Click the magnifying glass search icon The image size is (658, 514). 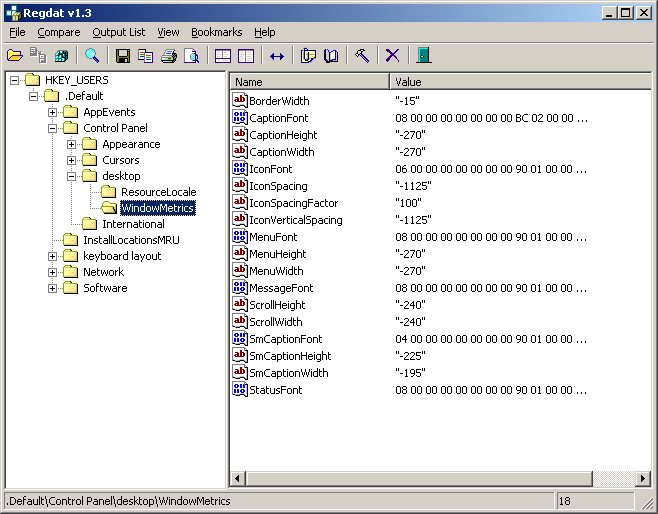point(92,55)
